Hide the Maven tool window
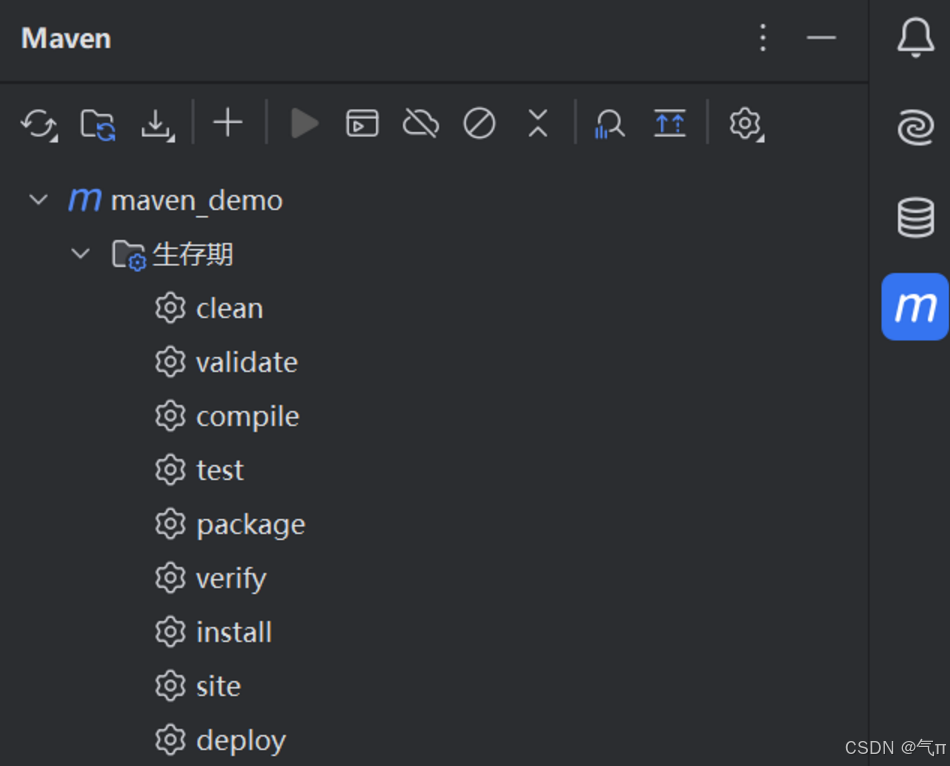Screen dimensions: 950x766 coord(821,38)
